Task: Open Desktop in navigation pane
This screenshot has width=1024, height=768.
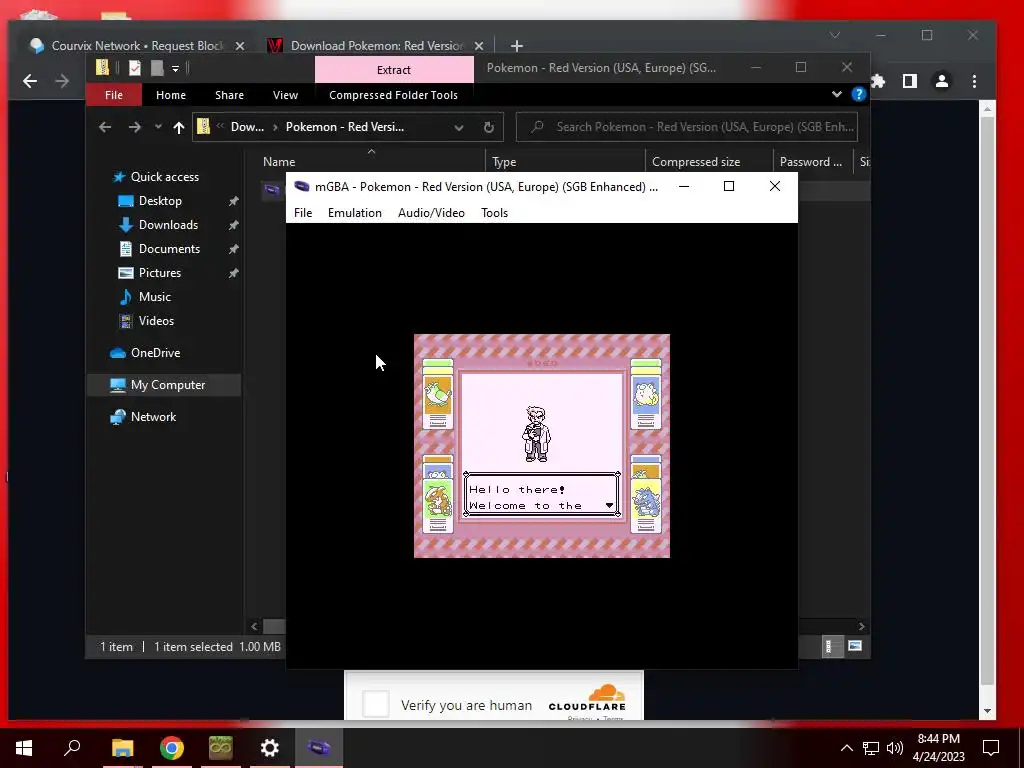Action: tap(160, 201)
